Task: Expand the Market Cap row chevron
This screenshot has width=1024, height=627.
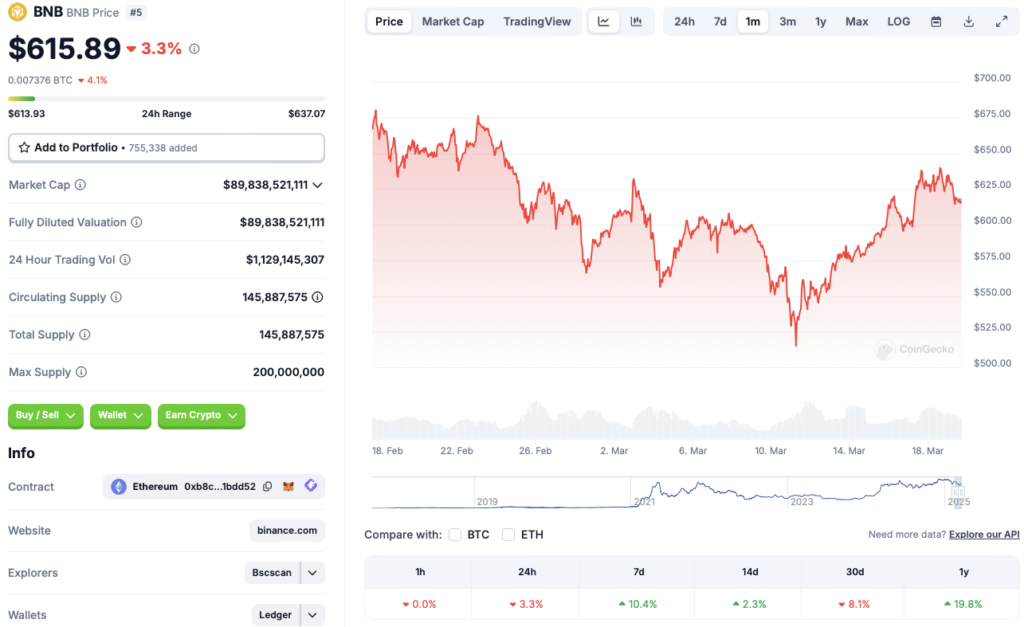Action: point(317,184)
